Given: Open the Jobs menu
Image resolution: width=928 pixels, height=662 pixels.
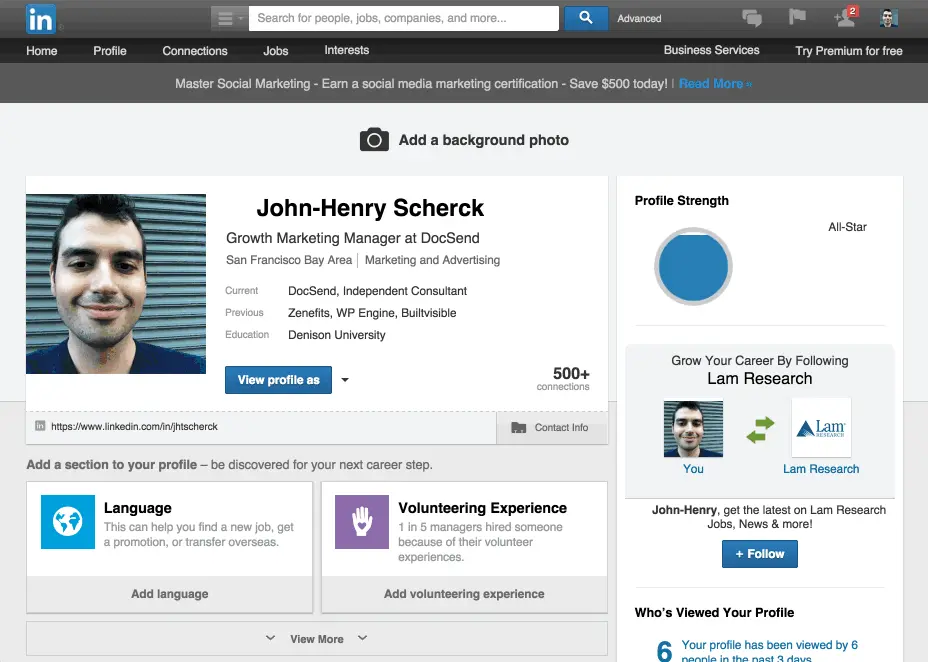Looking at the screenshot, I should (276, 51).
